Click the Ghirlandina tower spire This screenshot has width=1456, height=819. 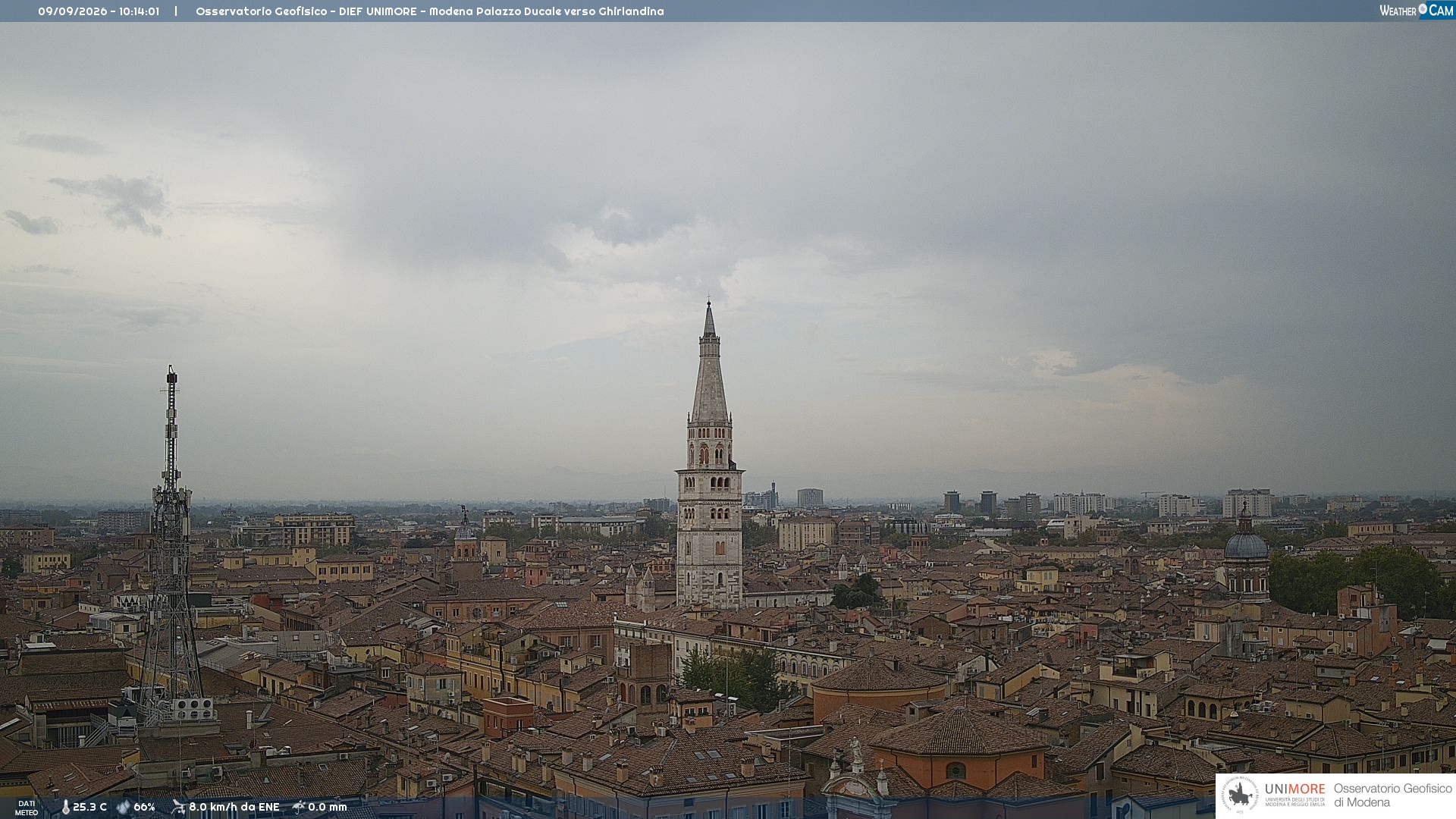pyautogui.click(x=709, y=362)
